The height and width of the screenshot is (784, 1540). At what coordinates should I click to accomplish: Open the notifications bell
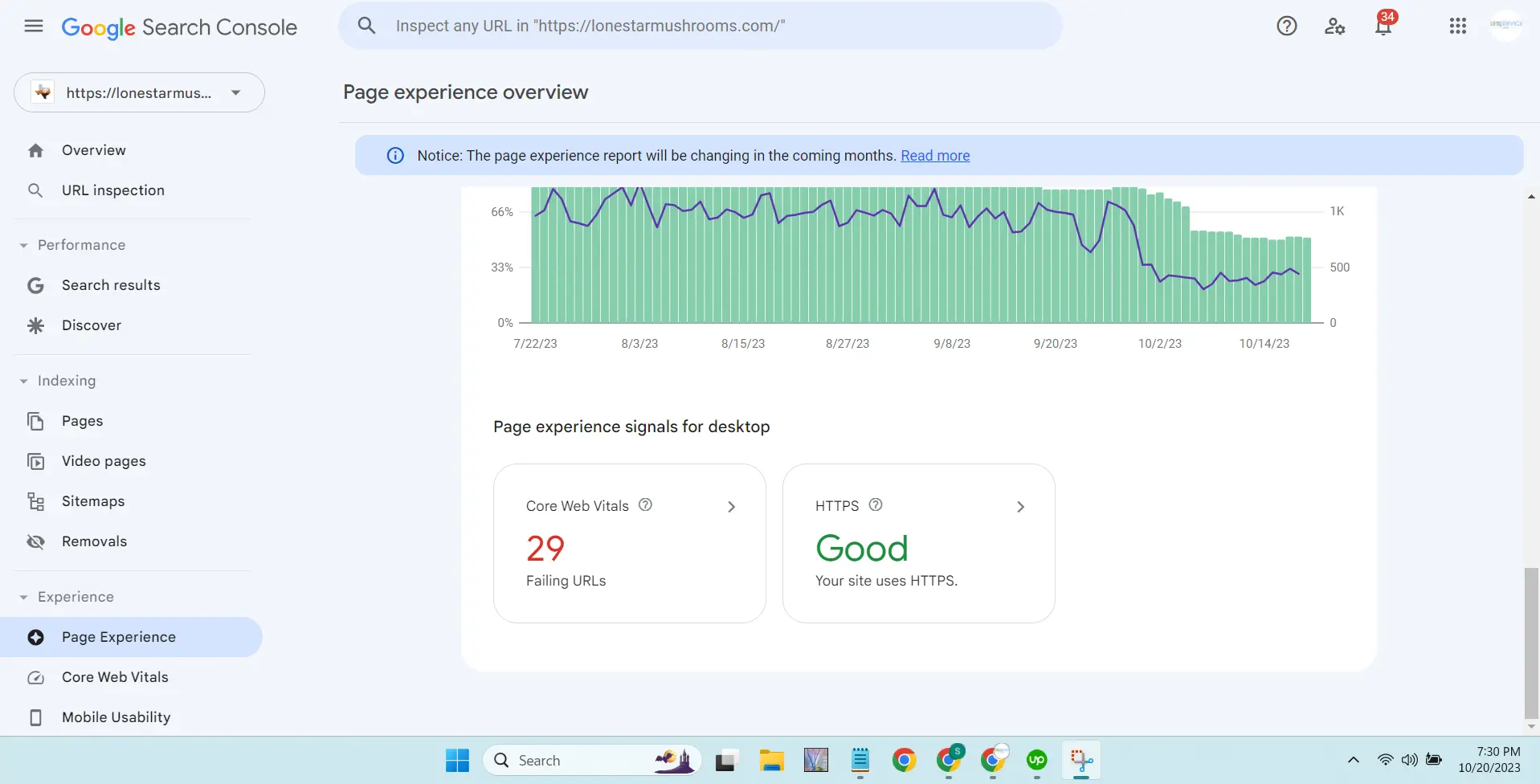[x=1383, y=27]
